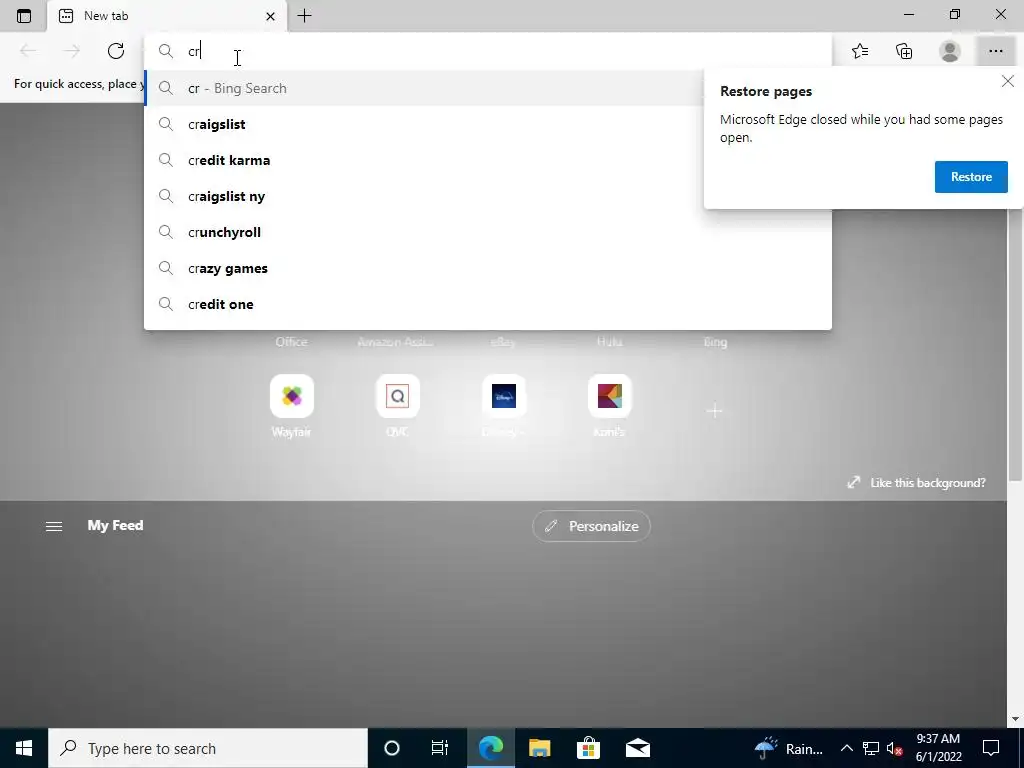Add a new quick link site
This screenshot has height=768, width=1024.
coord(714,411)
